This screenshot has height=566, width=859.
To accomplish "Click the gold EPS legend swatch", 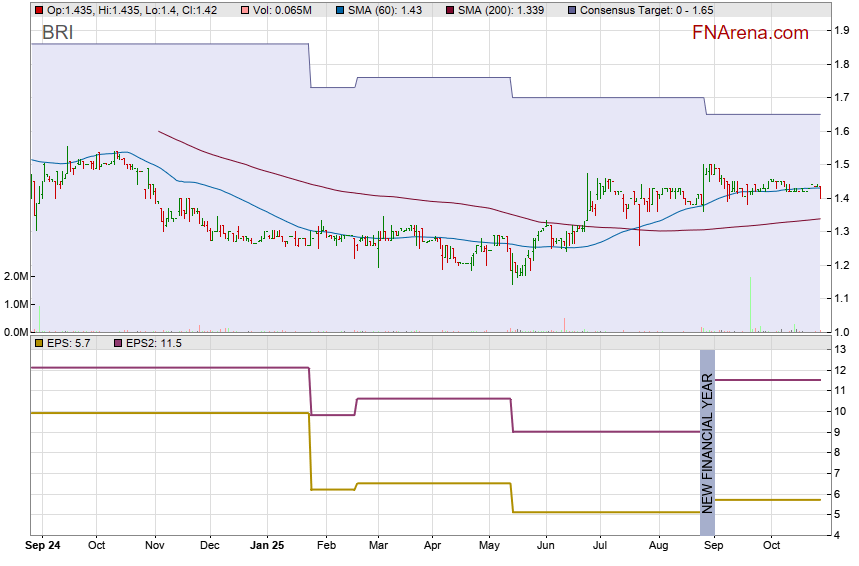I will 39,343.
